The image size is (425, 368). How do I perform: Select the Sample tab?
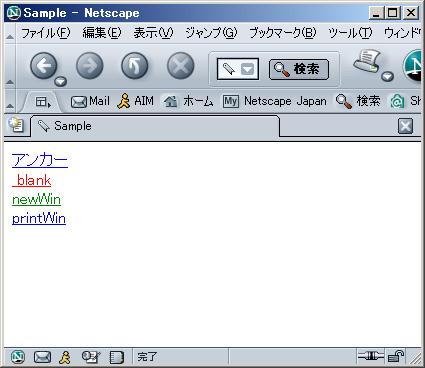pyautogui.click(x=155, y=126)
